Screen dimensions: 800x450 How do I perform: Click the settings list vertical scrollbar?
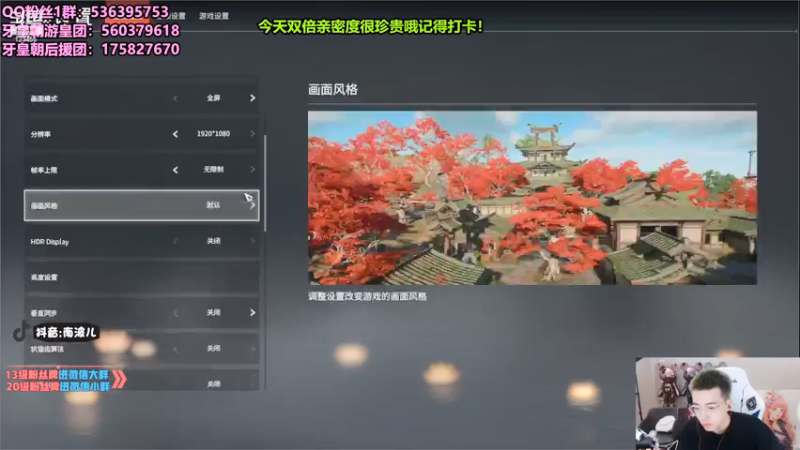265,184
